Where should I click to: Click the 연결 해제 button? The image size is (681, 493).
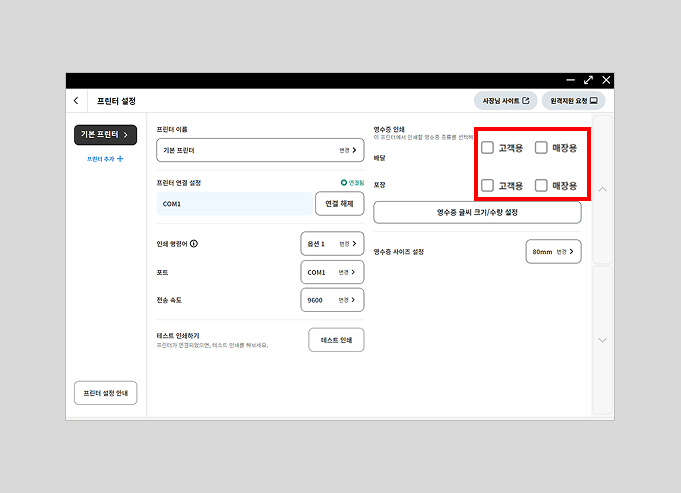point(339,203)
